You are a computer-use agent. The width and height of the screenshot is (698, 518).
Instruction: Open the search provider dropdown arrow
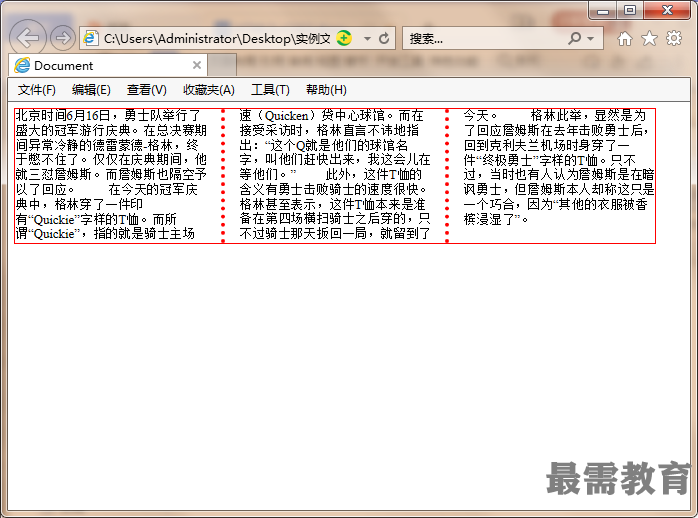[591, 39]
